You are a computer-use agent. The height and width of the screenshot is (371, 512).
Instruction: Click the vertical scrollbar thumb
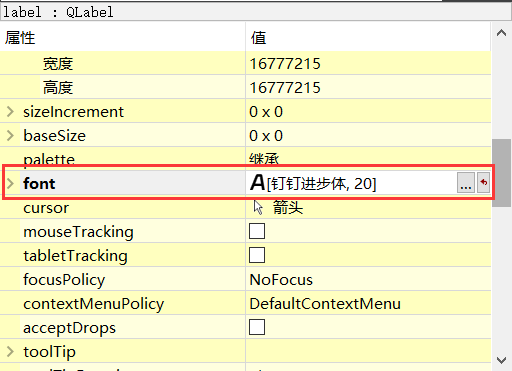point(501,173)
